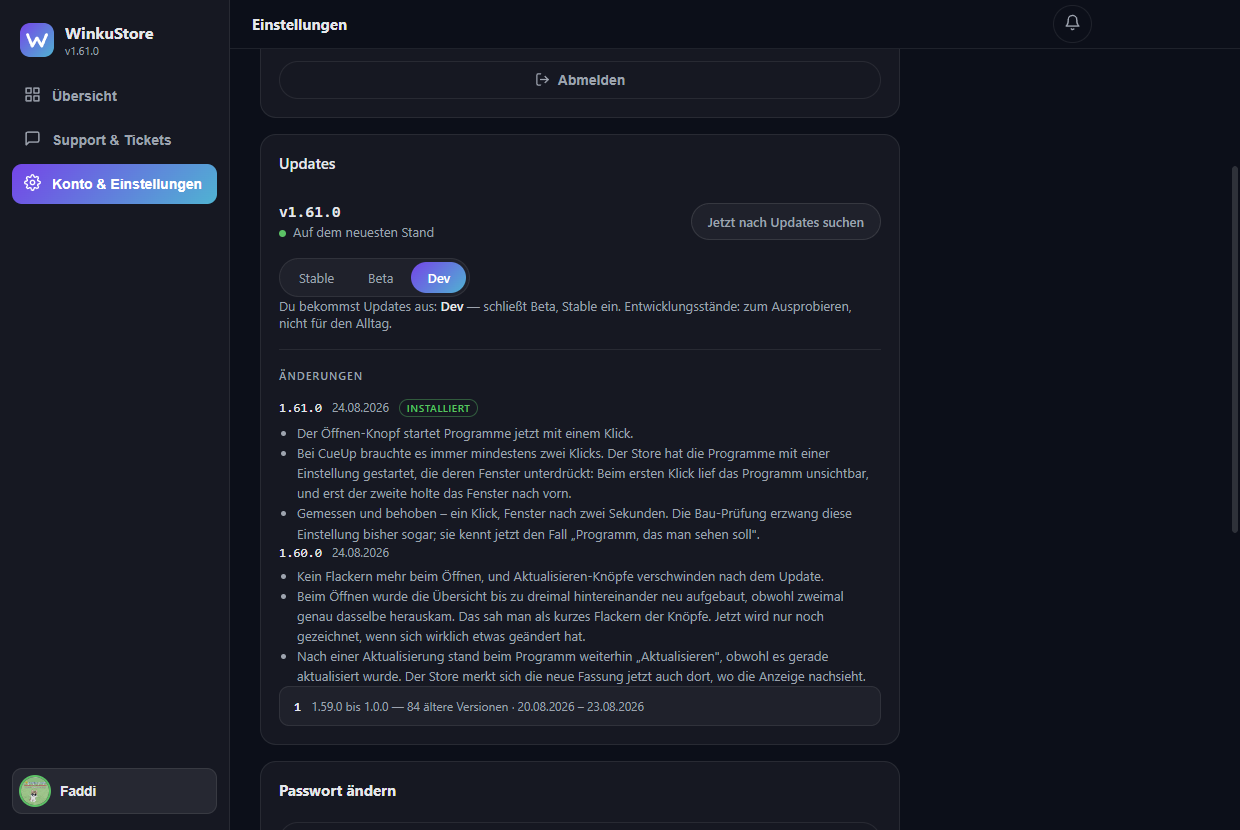Click the WinkuStore logo icon
This screenshot has height=830, width=1240.
click(37, 40)
